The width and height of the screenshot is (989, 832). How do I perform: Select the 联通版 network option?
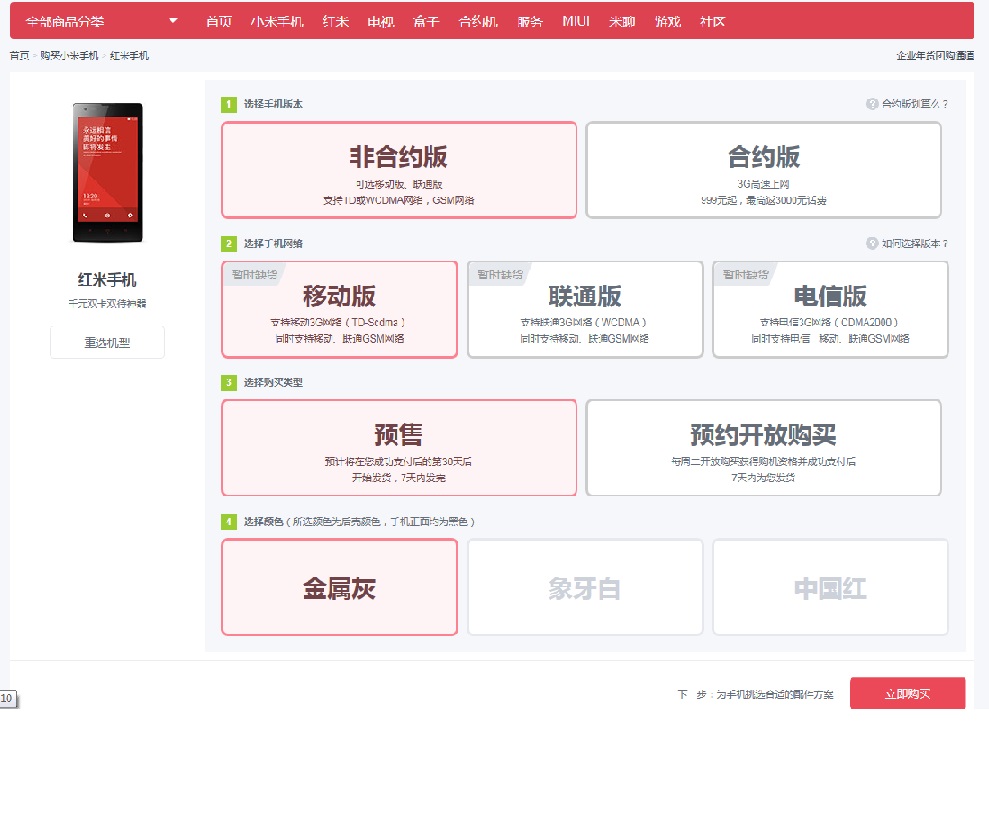(585, 309)
